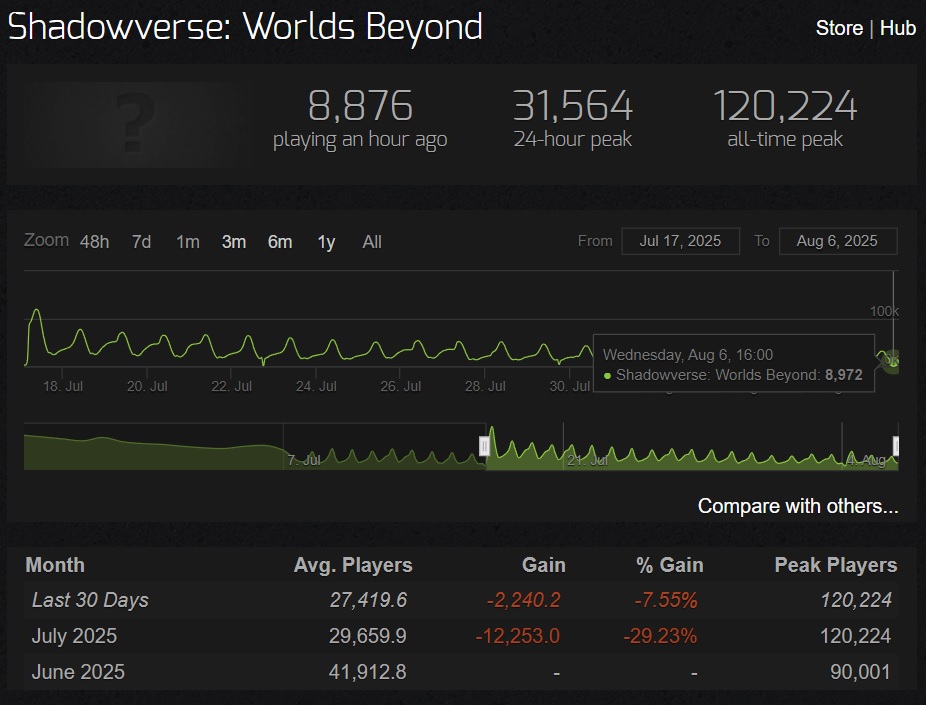
Task: Click the -12,253.0 gain value
Action: (x=517, y=636)
